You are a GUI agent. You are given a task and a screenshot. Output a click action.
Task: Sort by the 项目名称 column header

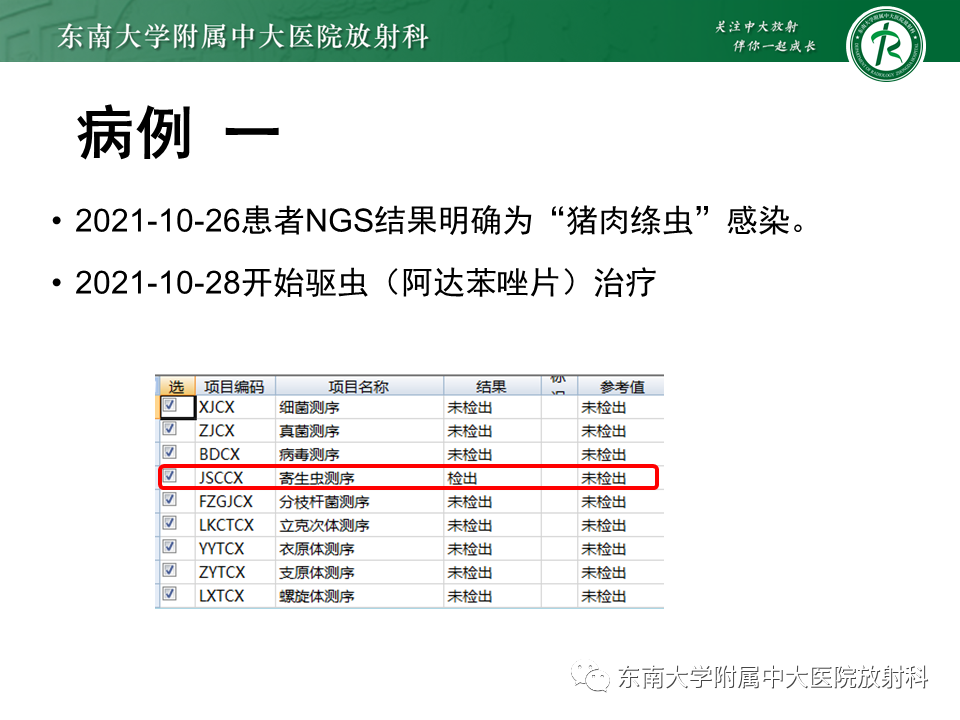[x=359, y=386]
